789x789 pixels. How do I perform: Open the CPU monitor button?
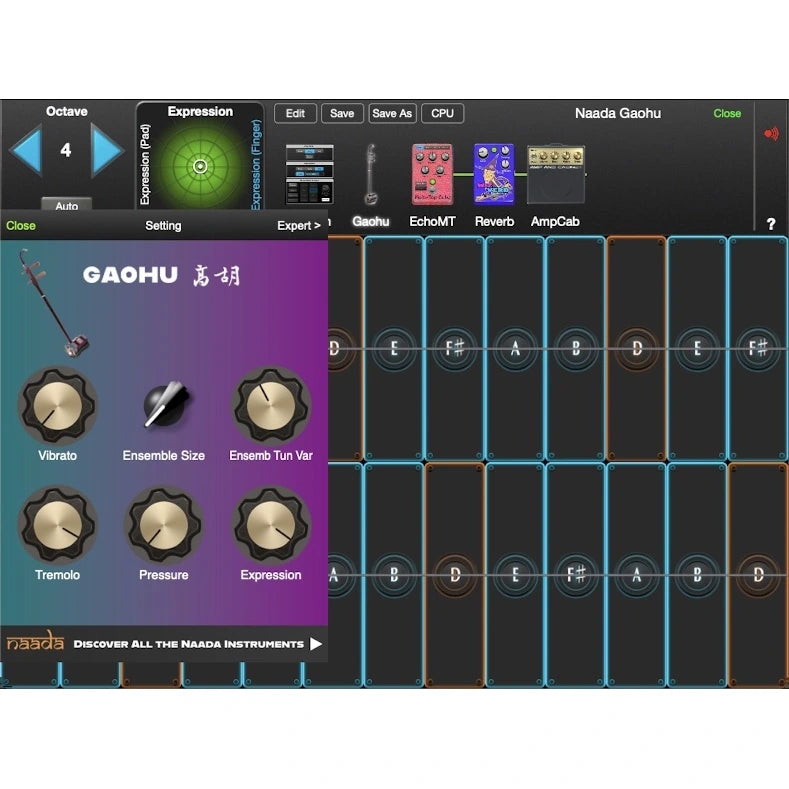[442, 113]
